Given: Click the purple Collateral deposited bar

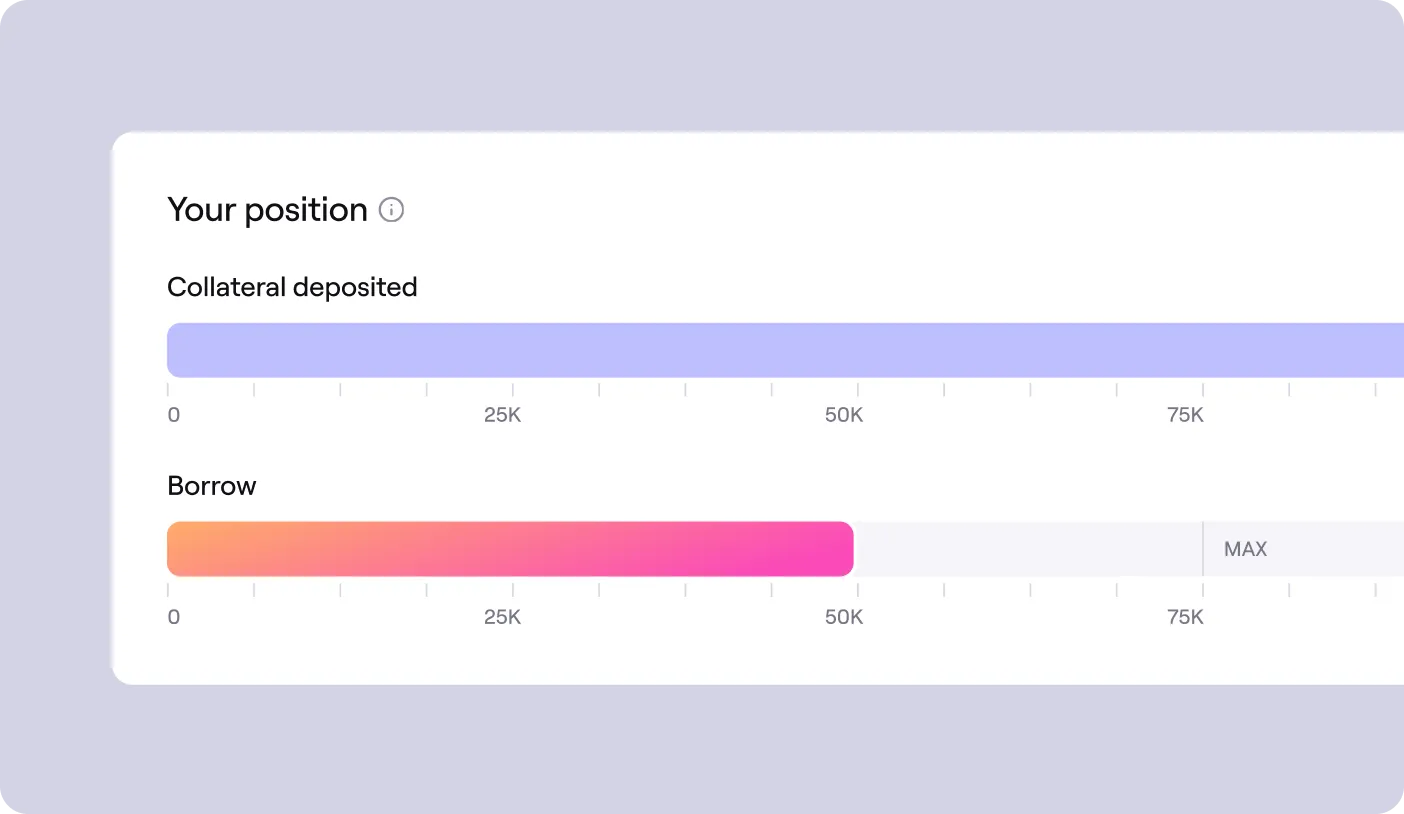Looking at the screenshot, I should click(785, 350).
